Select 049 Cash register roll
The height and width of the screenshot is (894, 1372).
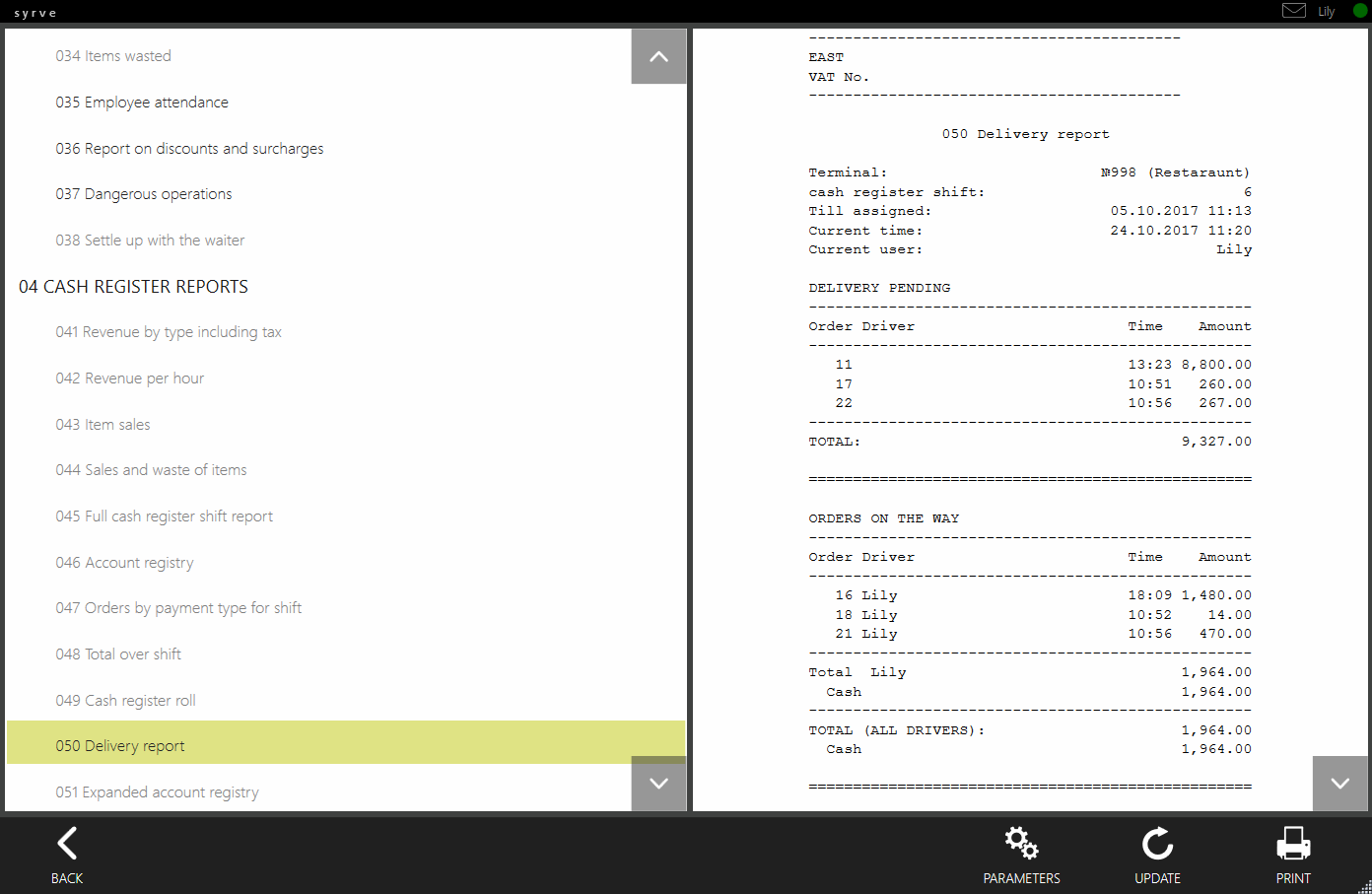click(126, 701)
